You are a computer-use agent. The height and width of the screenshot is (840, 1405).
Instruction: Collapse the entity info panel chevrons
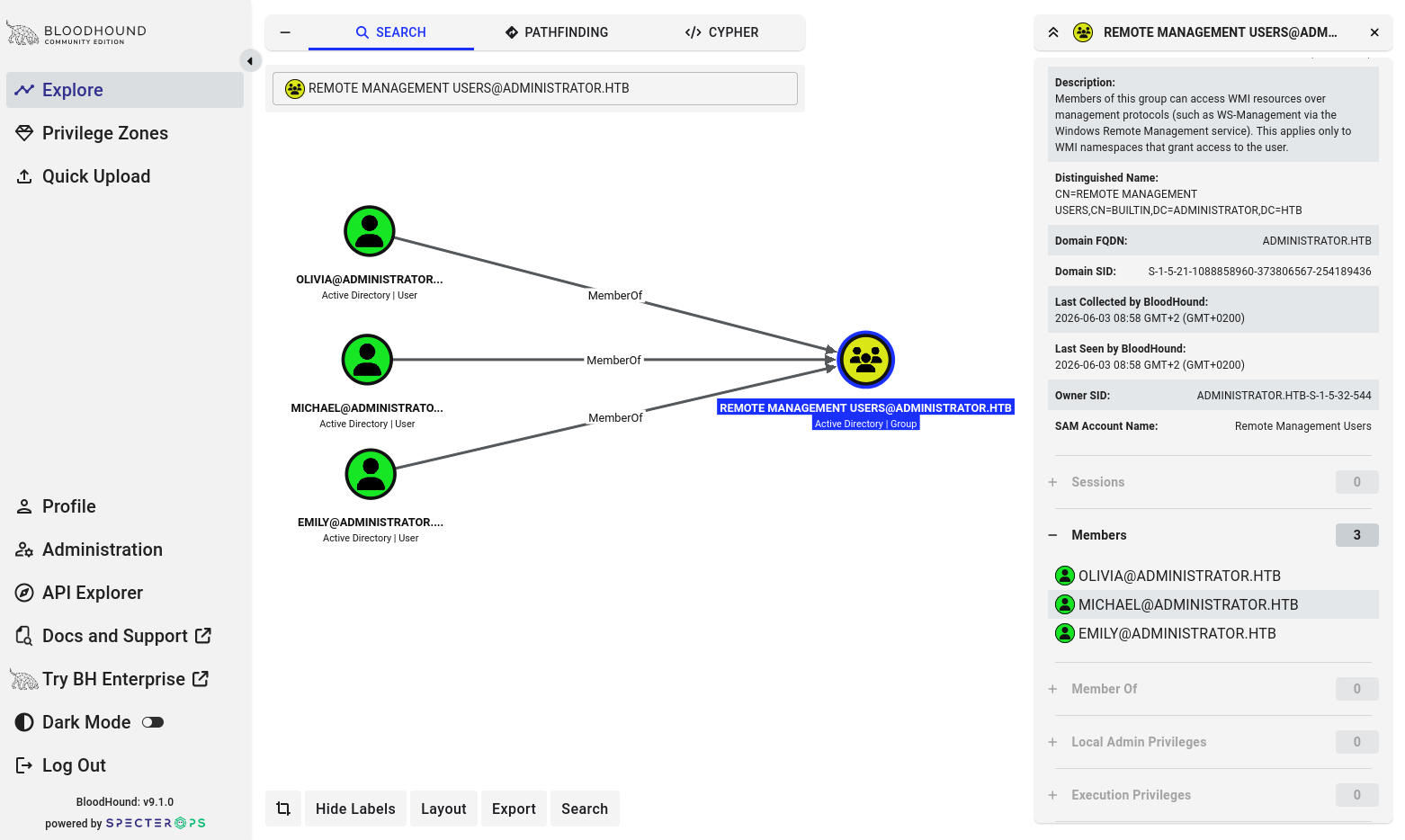[x=1053, y=32]
